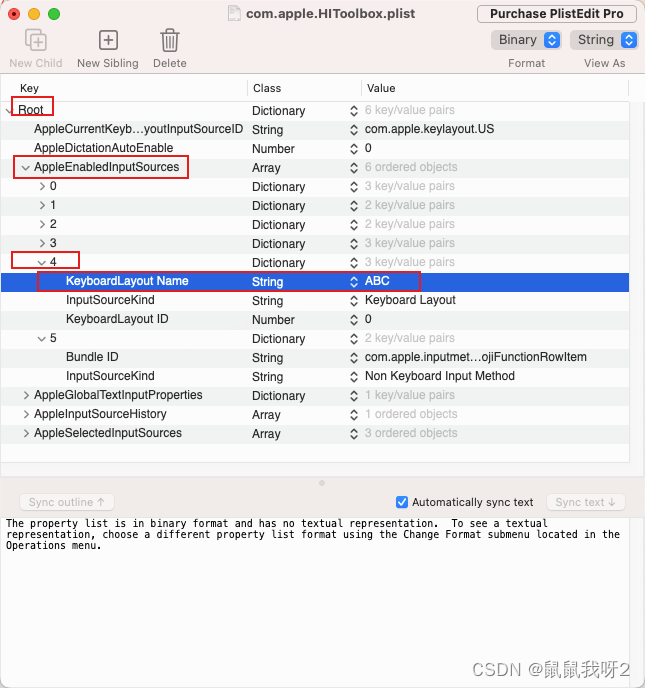Viewport: 645px width, 688px height.
Task: Collapse the AppleEnabledInputSources array
Action: [x=25, y=167]
